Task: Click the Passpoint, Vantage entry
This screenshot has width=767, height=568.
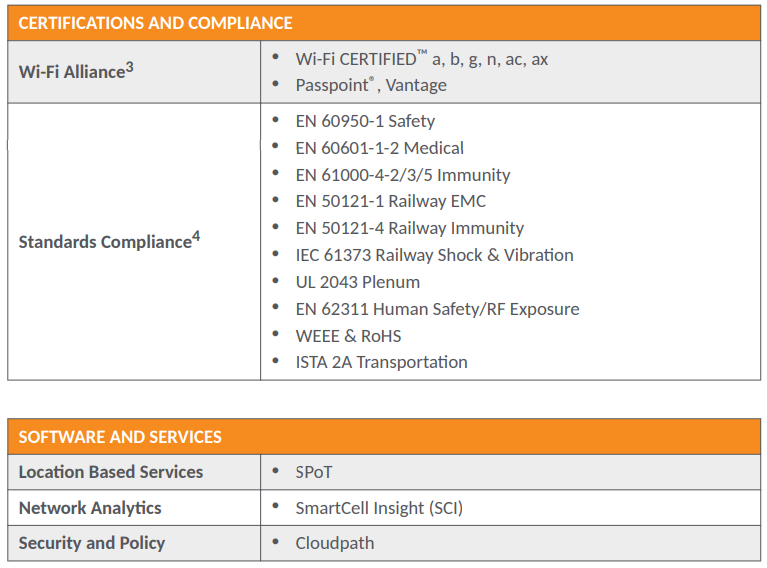Action: (x=370, y=85)
